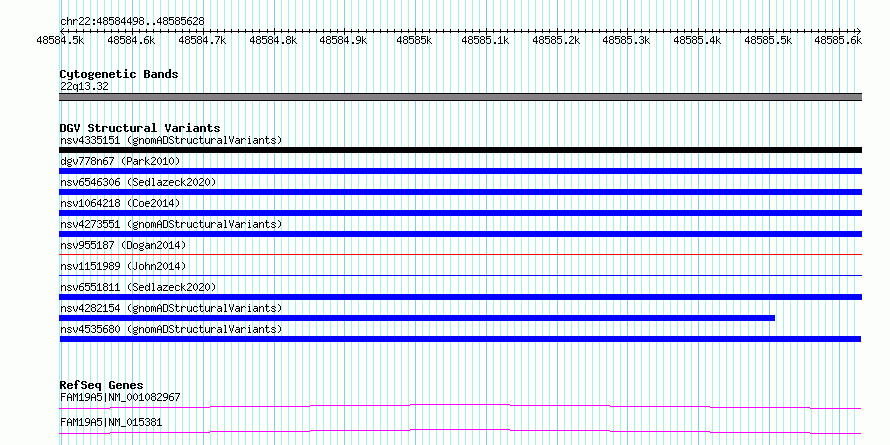Open nsv6551811 (Sedlazeck2020) variant label
The width and height of the screenshot is (890, 445).
pos(138,287)
